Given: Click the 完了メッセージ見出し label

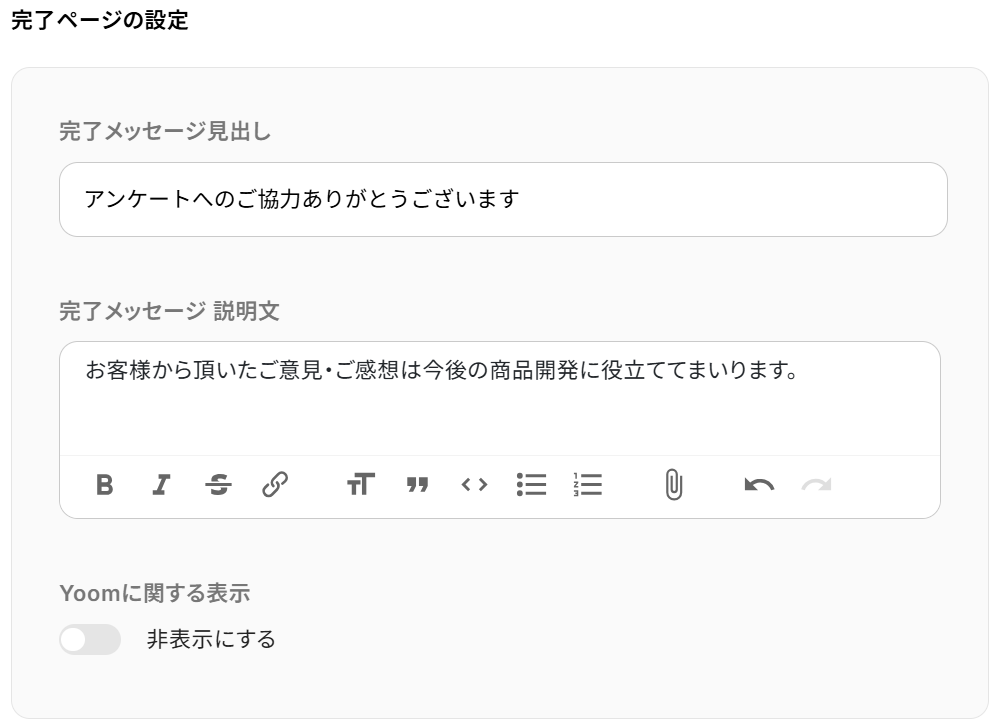Looking at the screenshot, I should [165, 132].
